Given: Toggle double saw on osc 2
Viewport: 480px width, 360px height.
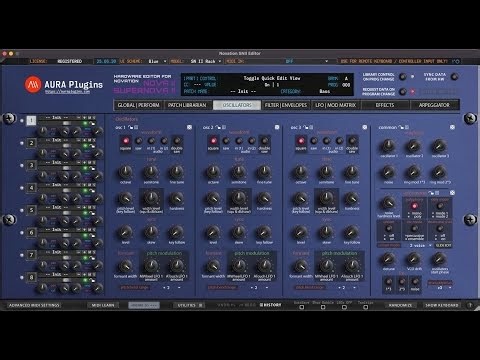Looking at the screenshot, I should pos(265,141).
